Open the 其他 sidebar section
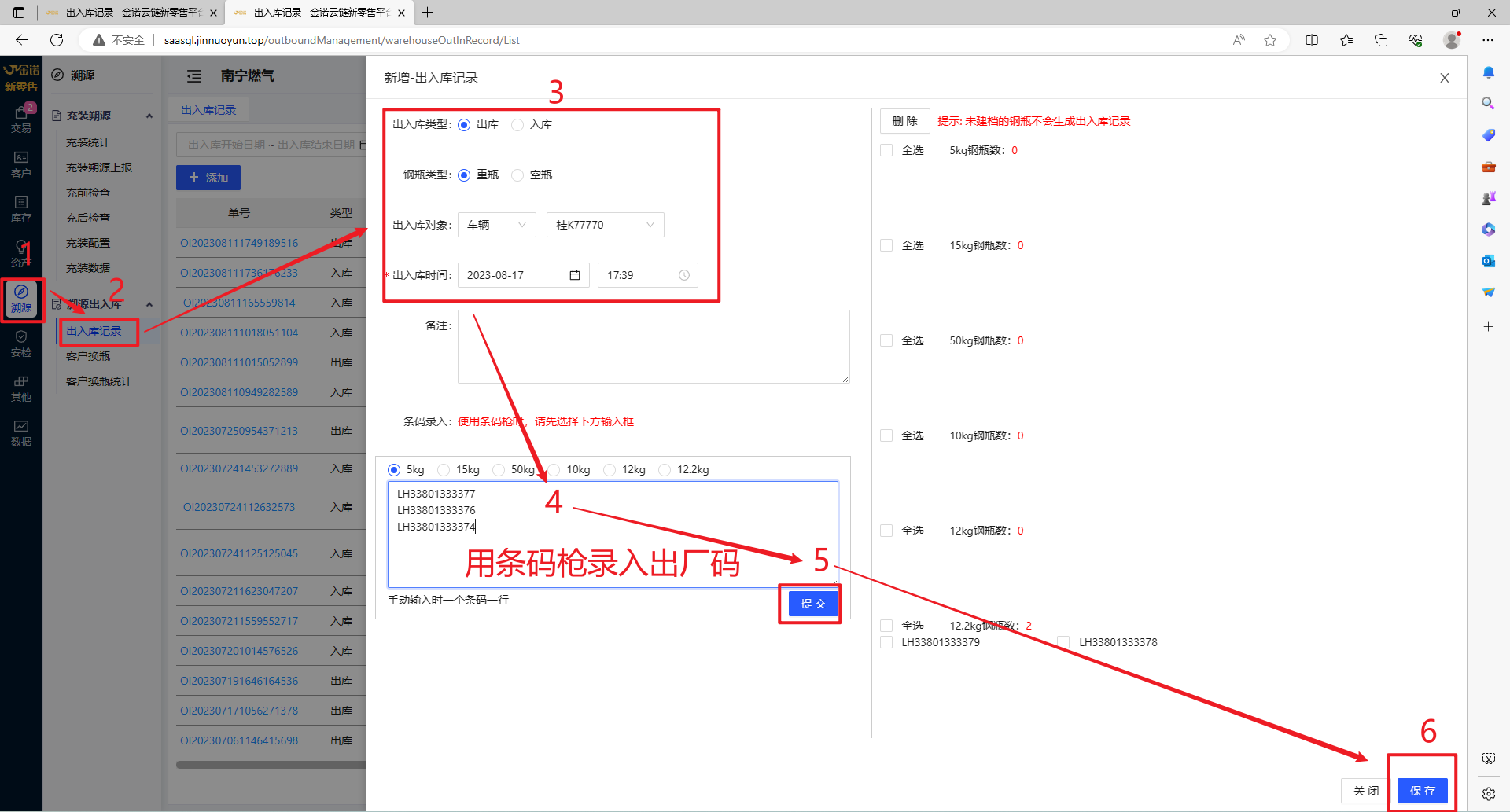1510x812 pixels. point(21,388)
